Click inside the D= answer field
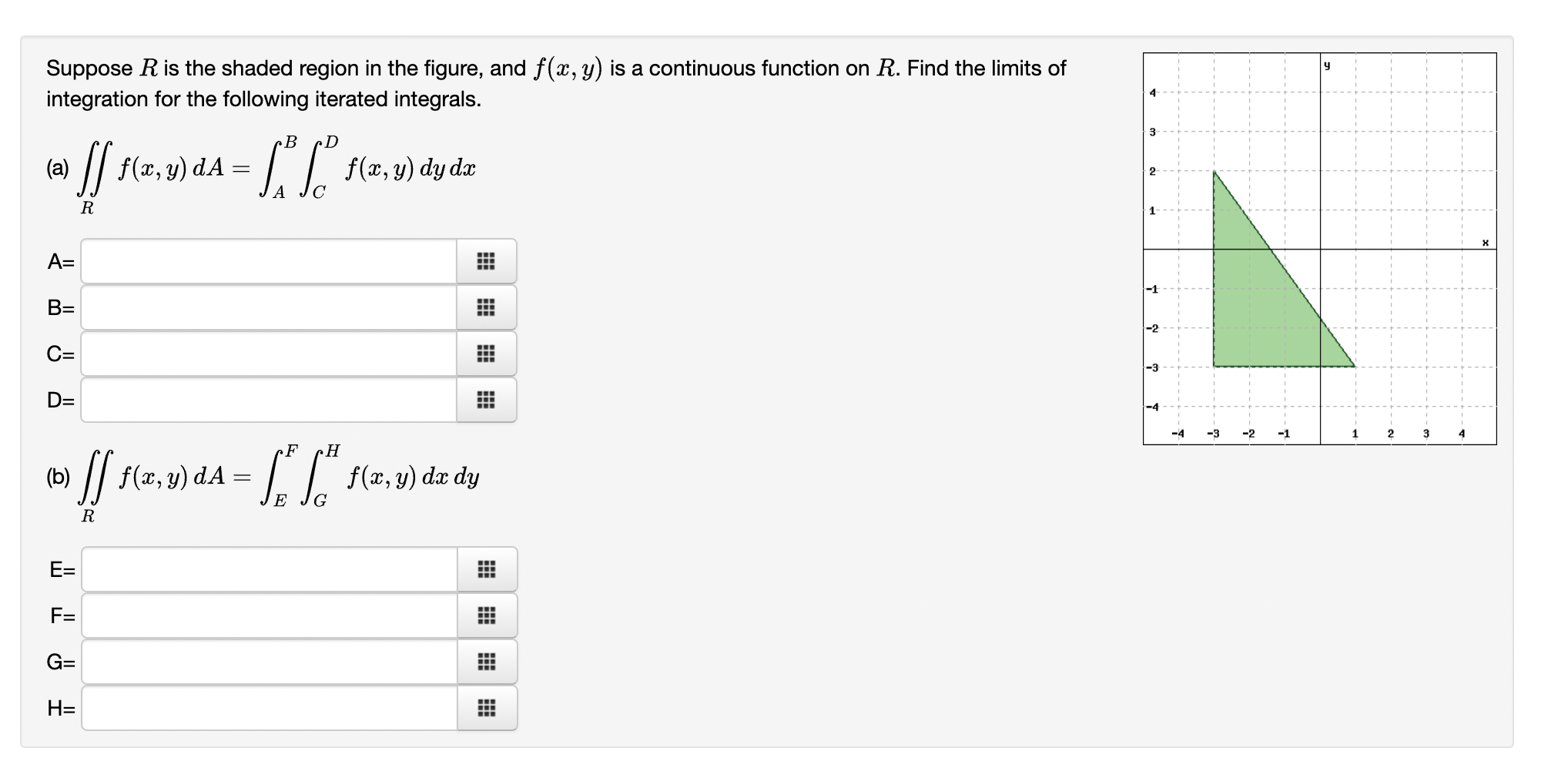This screenshot has height=778, width=1568. click(x=270, y=400)
